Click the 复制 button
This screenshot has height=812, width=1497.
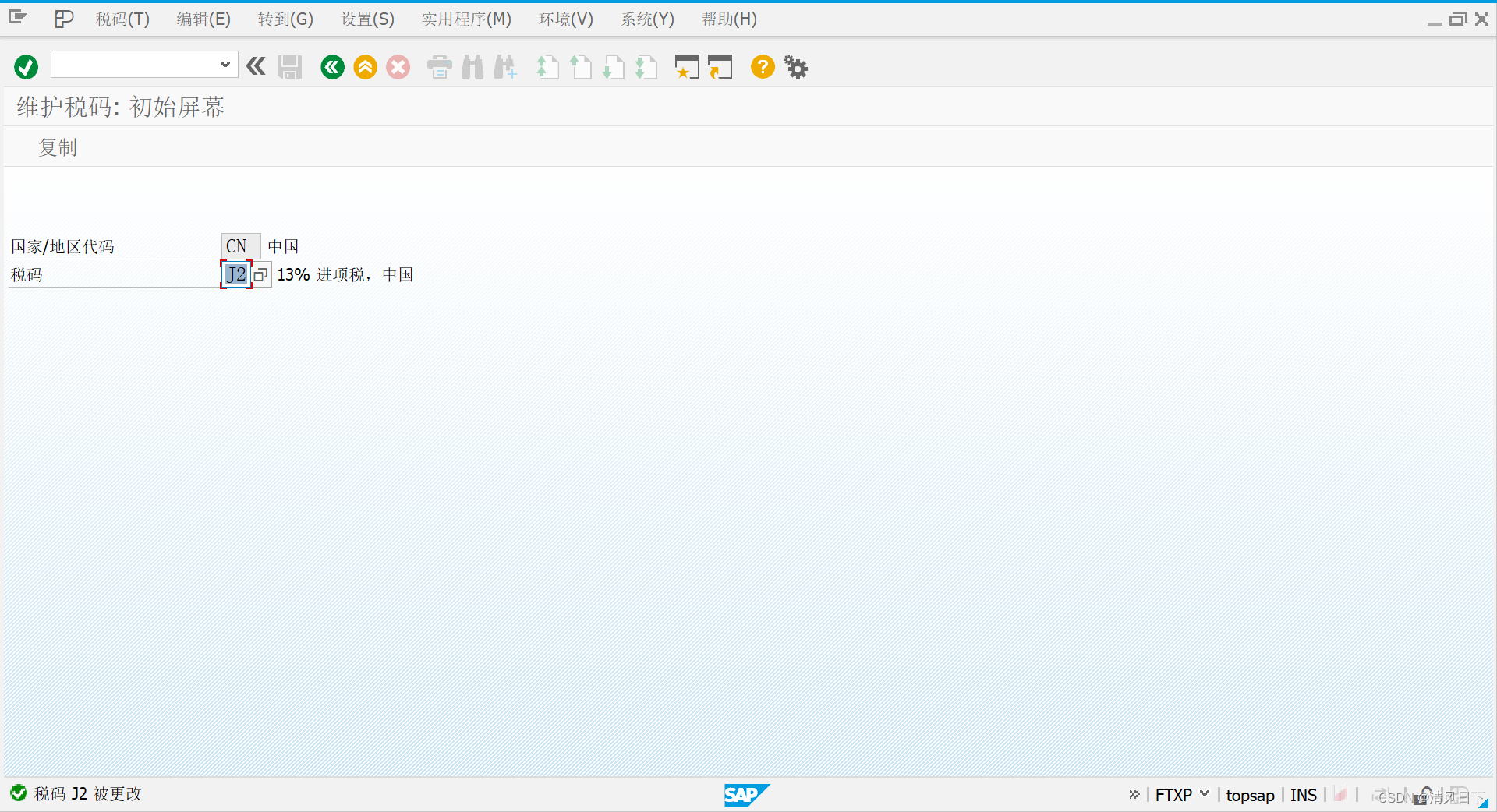pyautogui.click(x=57, y=147)
